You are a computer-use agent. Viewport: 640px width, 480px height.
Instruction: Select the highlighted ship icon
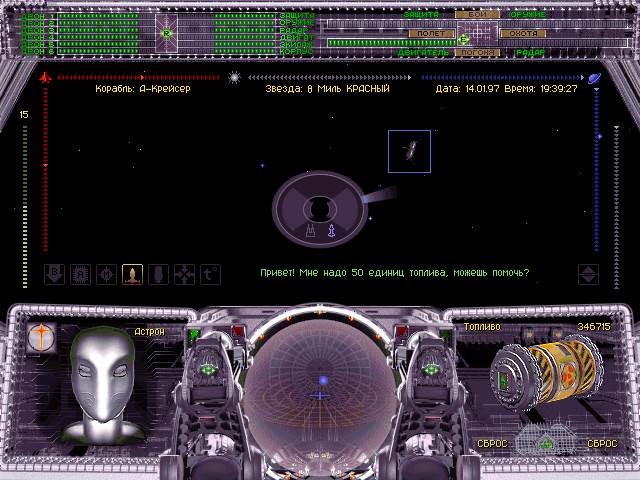pos(133,274)
